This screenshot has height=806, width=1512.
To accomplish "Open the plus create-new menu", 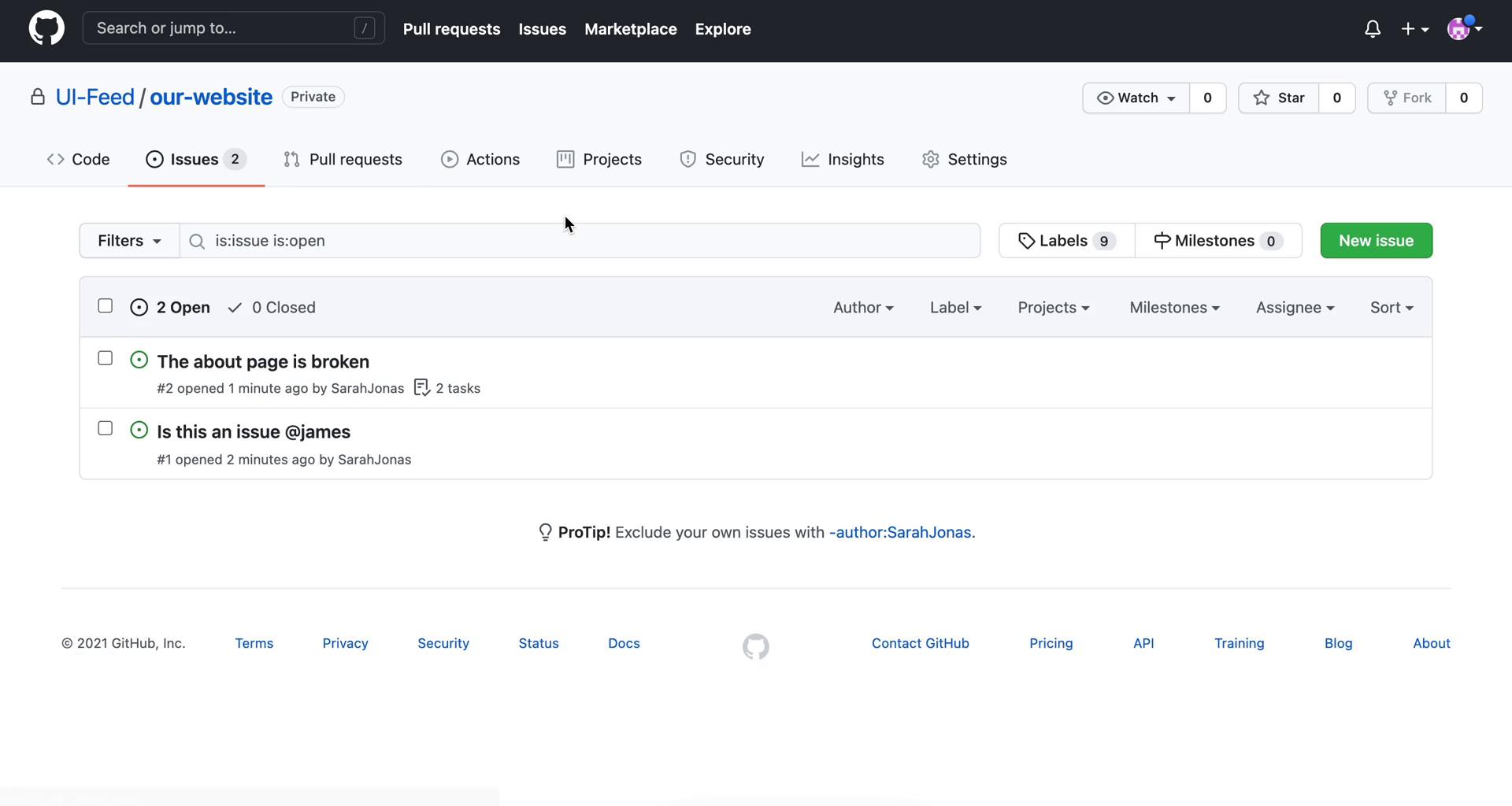I will (1415, 29).
